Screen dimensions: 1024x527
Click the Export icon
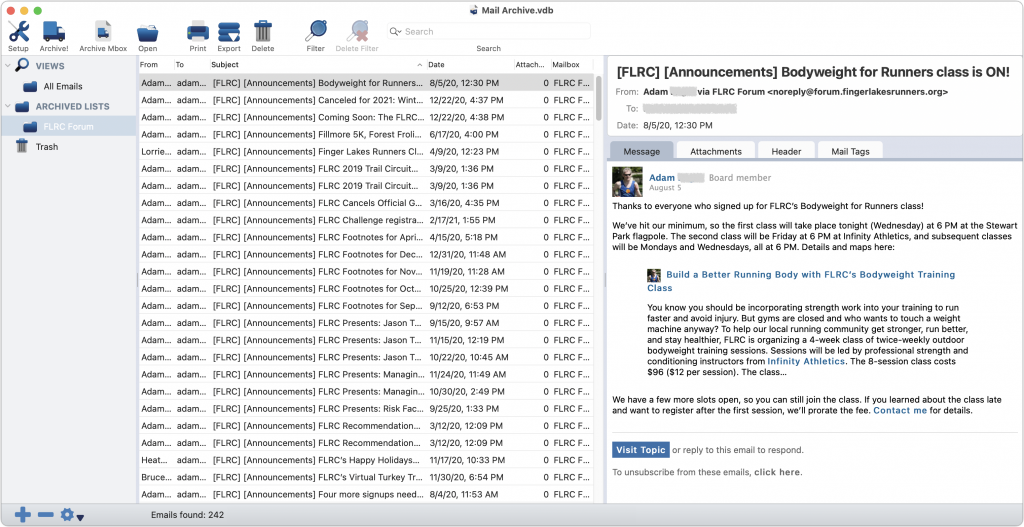coord(229,31)
